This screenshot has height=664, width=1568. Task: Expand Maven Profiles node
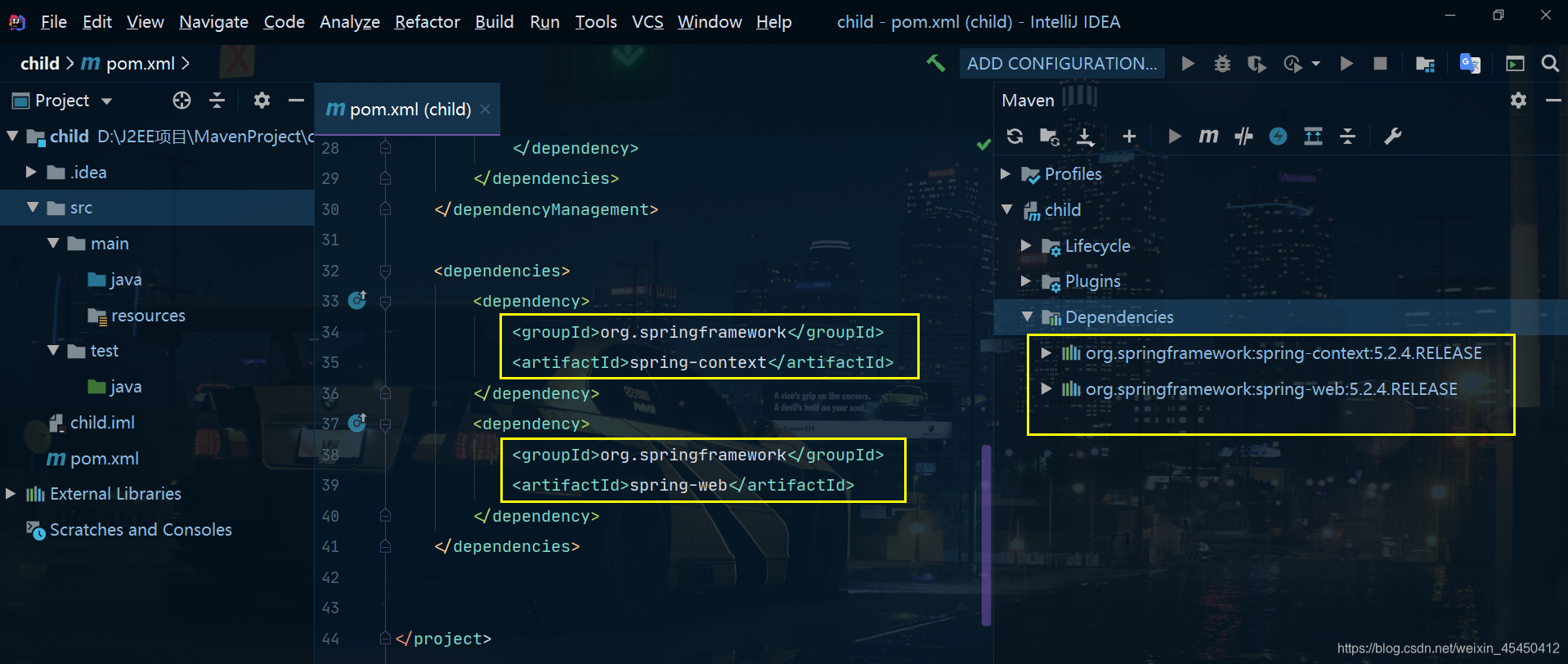[x=1006, y=173]
